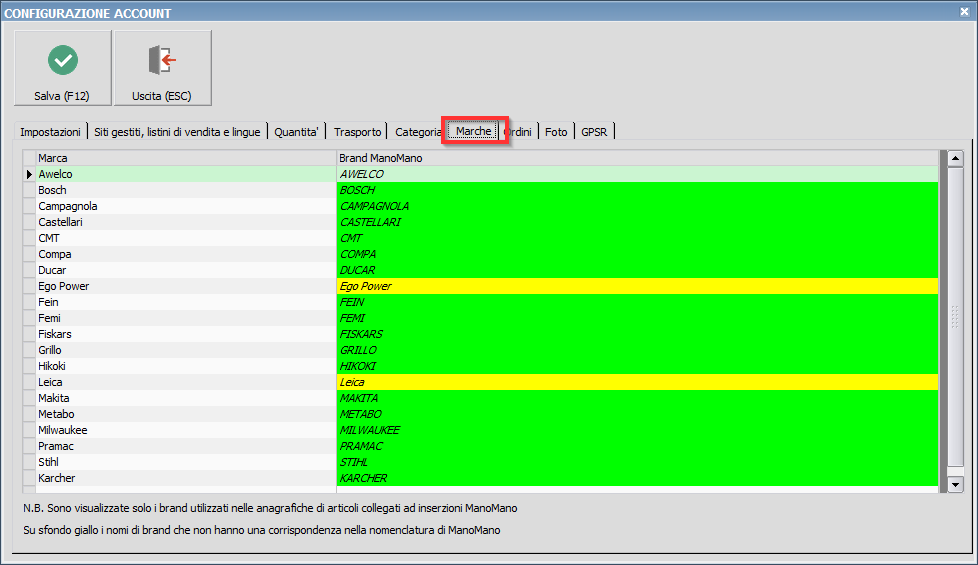Image resolution: width=978 pixels, height=565 pixels.
Task: Click the vertical scrollbar thumb
Action: pos(955,317)
